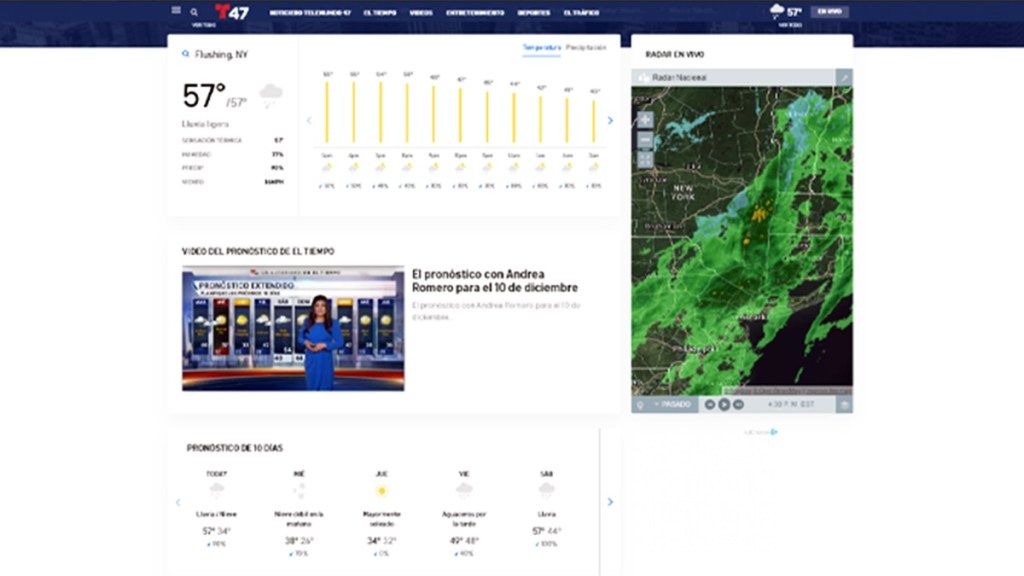Screen dimensions: 1024x576
Task: Open radar layers icon bottom right
Action: 844,405
